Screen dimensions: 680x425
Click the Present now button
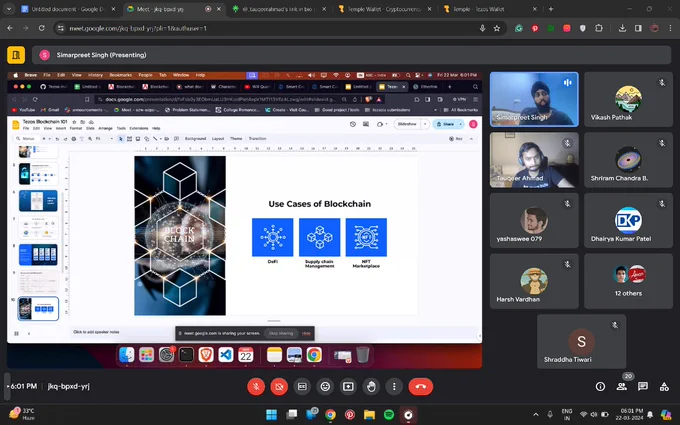pyautogui.click(x=348, y=386)
